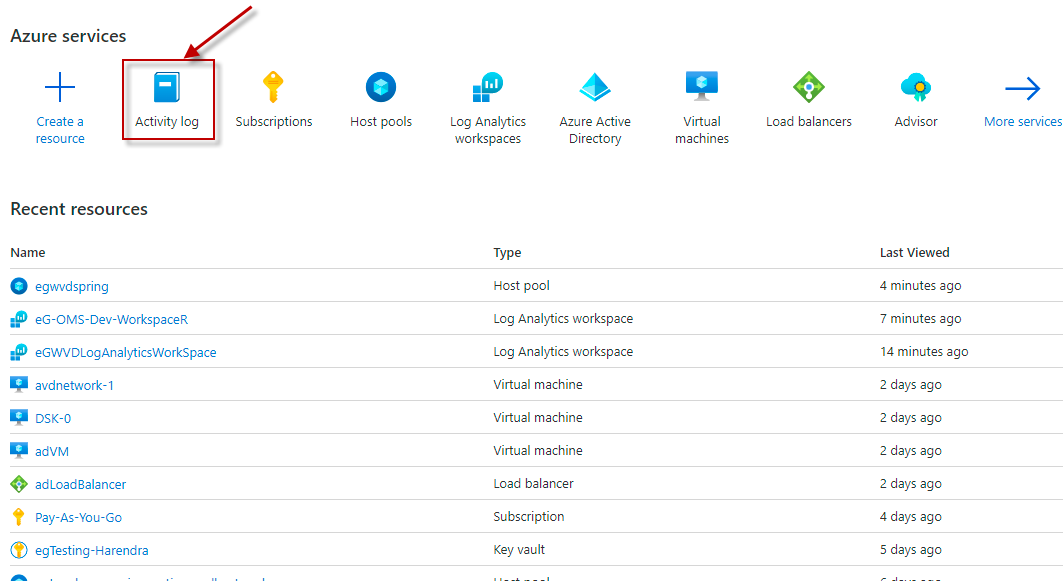Click the VM icon beside adVM

[19, 451]
